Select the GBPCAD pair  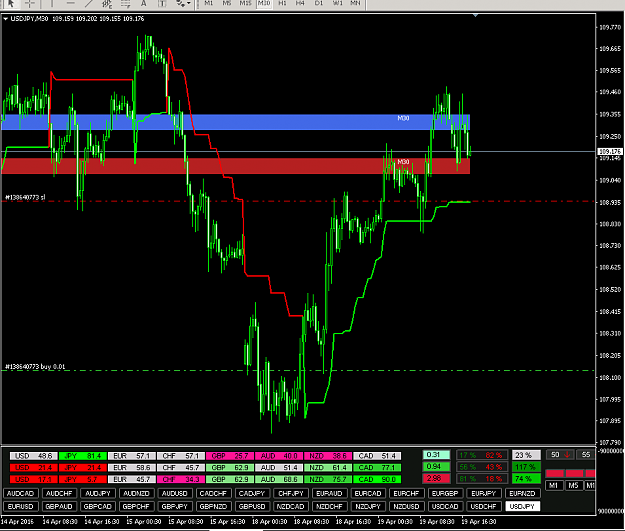[x=98, y=506]
